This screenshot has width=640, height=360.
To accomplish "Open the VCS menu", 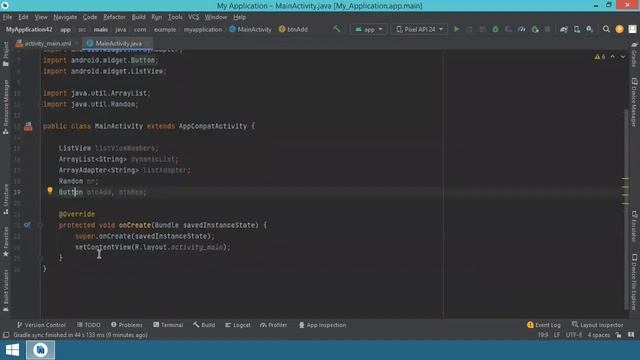I will (193, 17).
